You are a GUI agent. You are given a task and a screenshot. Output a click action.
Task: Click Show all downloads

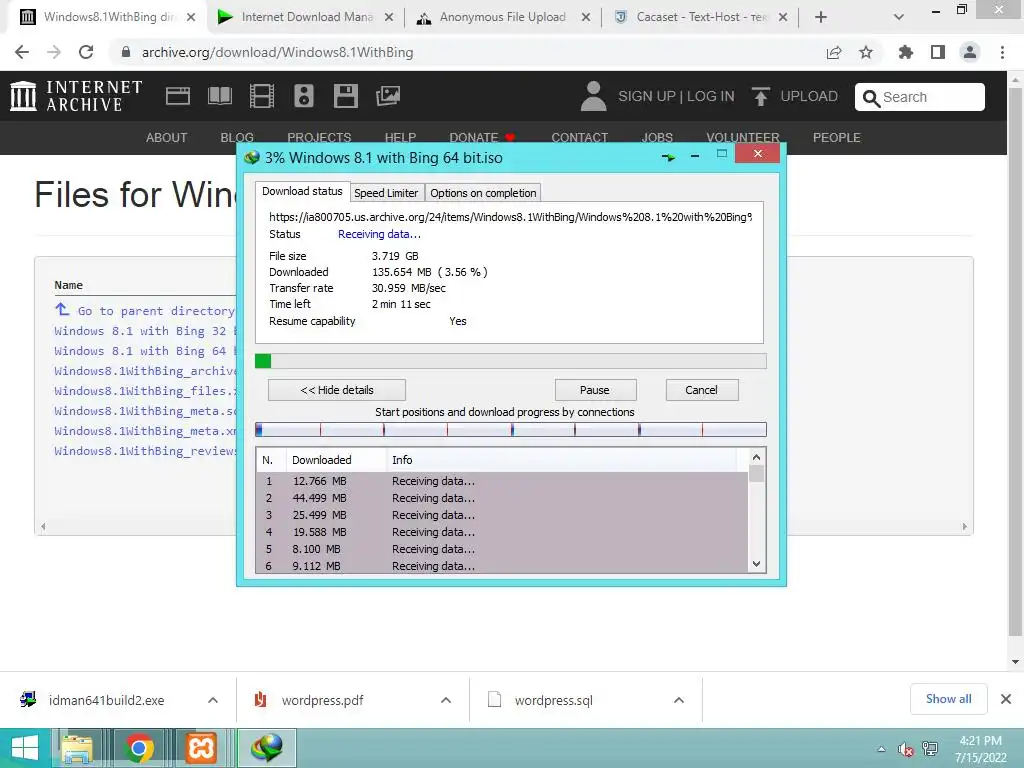948,699
